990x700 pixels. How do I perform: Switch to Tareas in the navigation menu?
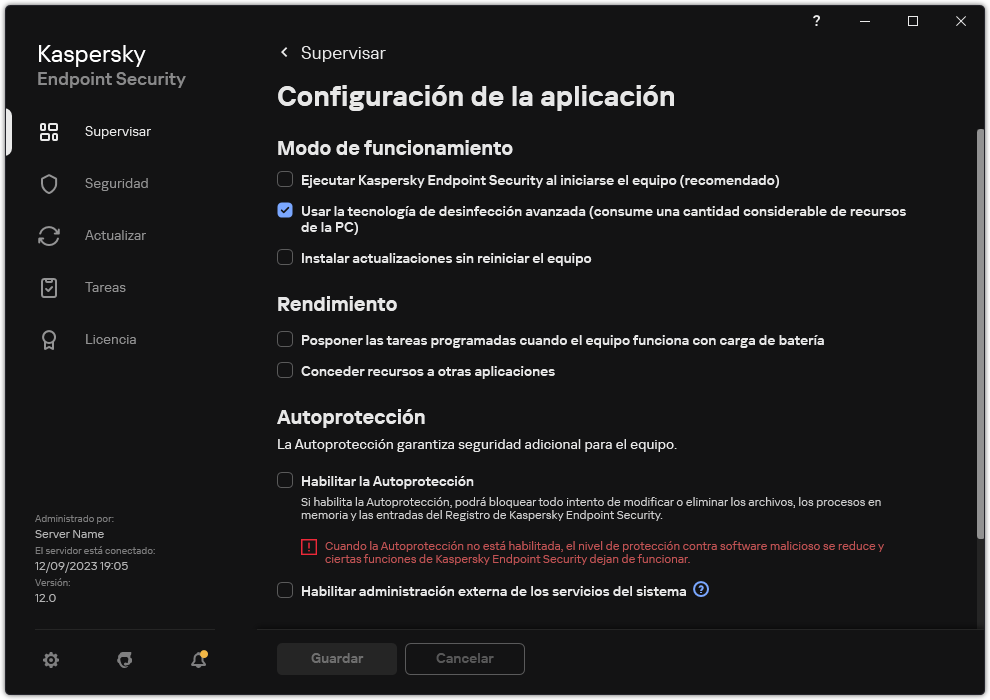pos(105,287)
